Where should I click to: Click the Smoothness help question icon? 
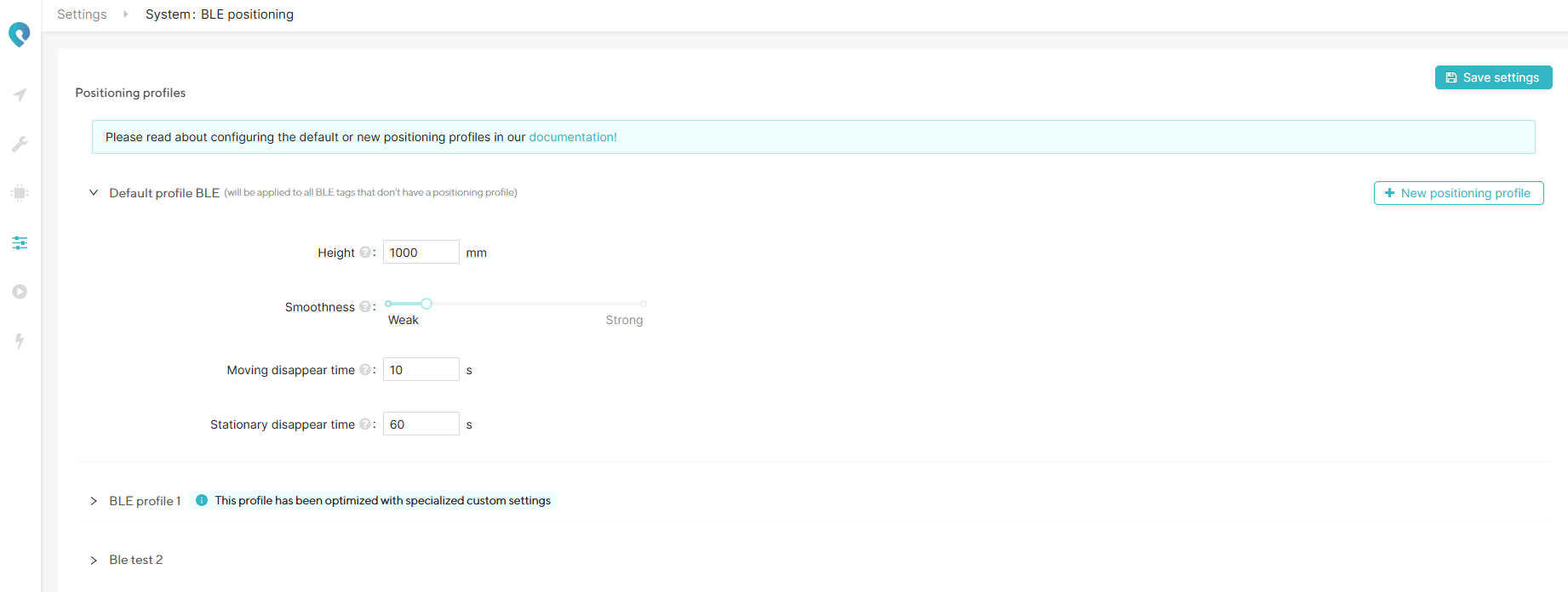pos(364,307)
